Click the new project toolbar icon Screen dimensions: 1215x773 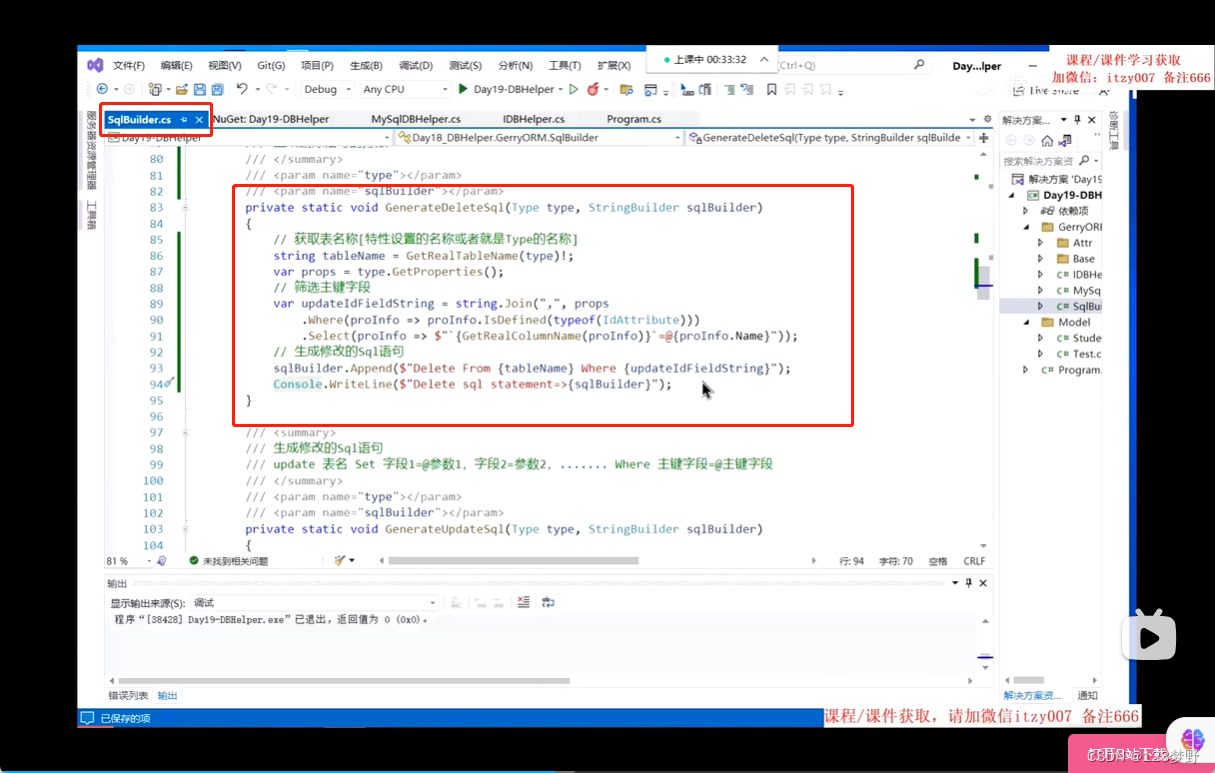tap(157, 89)
